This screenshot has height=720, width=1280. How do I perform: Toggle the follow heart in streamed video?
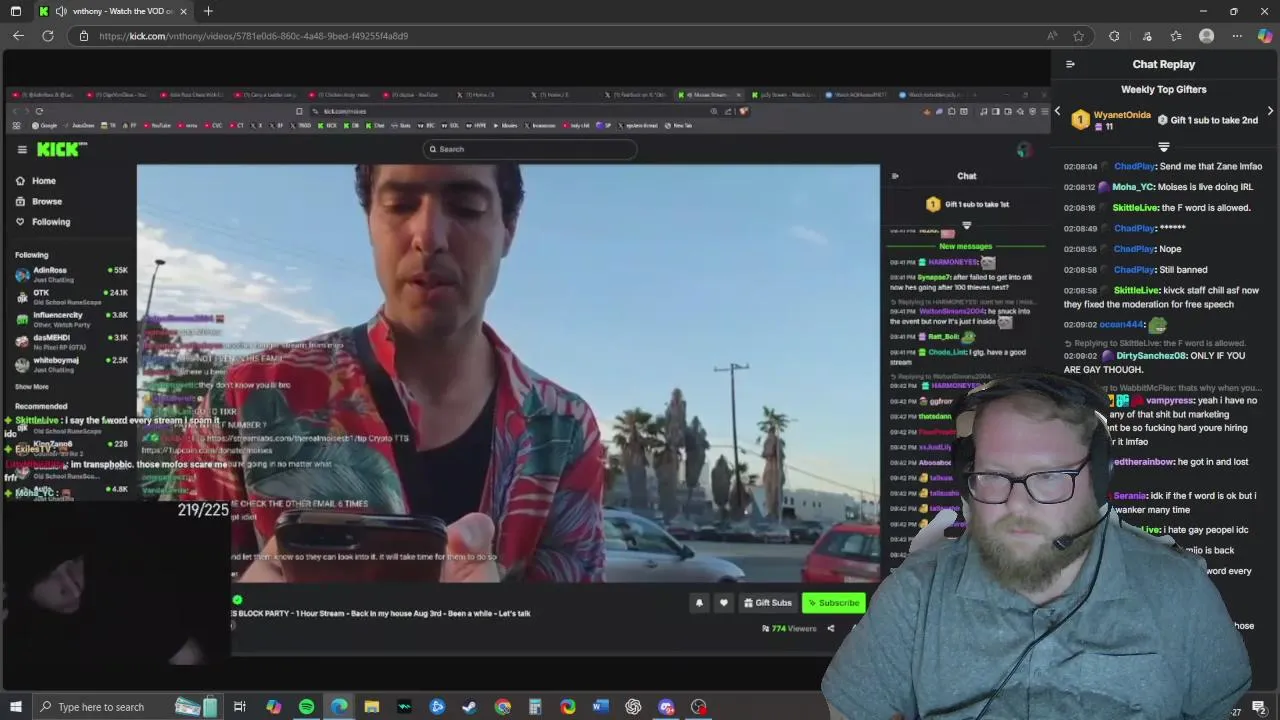[x=723, y=603]
